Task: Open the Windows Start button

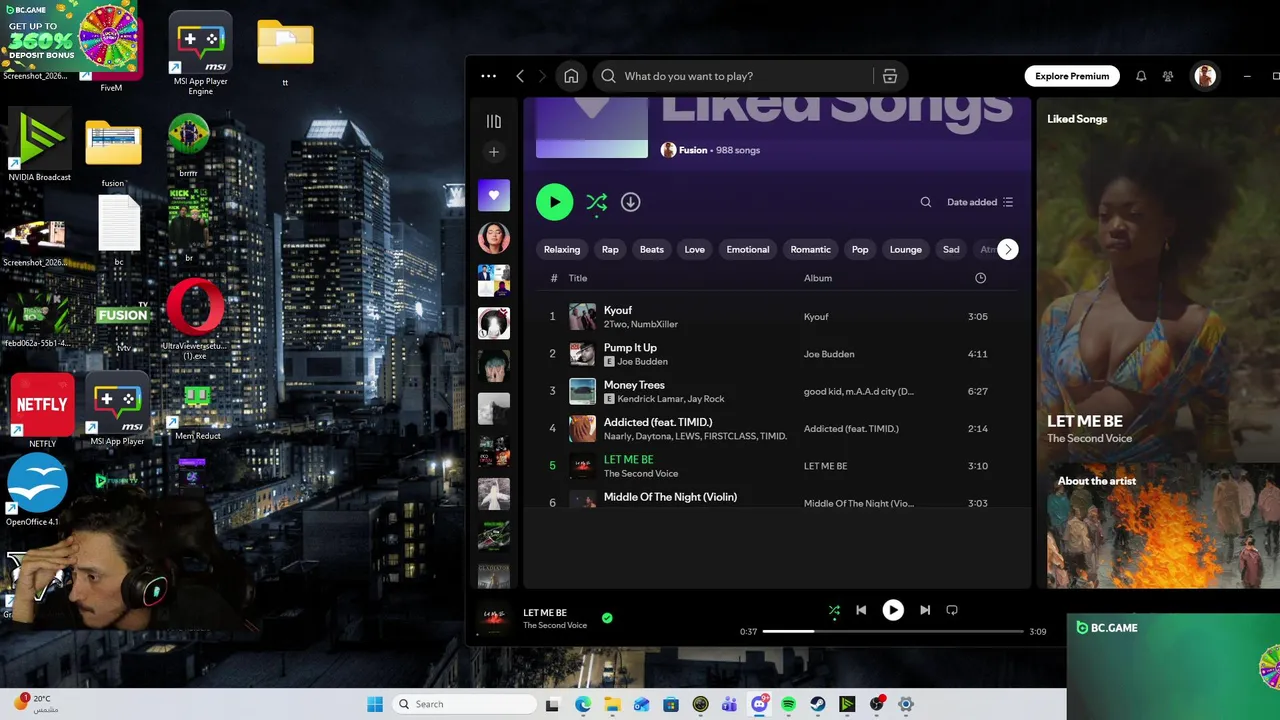Action: (x=375, y=704)
